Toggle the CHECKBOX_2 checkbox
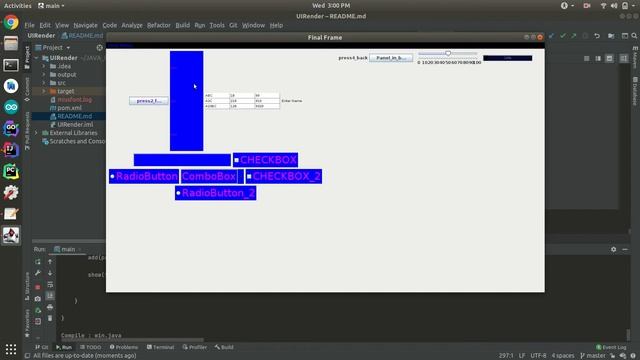Screen dimensions: 640x360 click(249, 176)
